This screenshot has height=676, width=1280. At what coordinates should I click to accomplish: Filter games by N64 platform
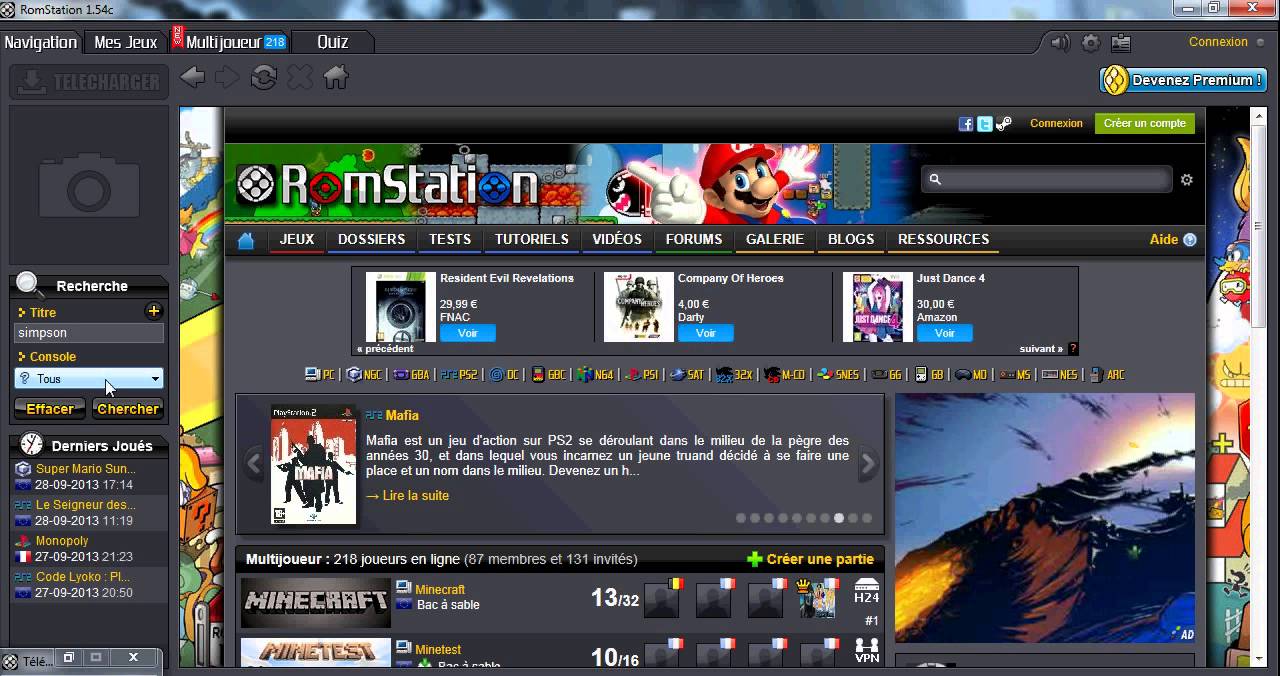[595, 375]
